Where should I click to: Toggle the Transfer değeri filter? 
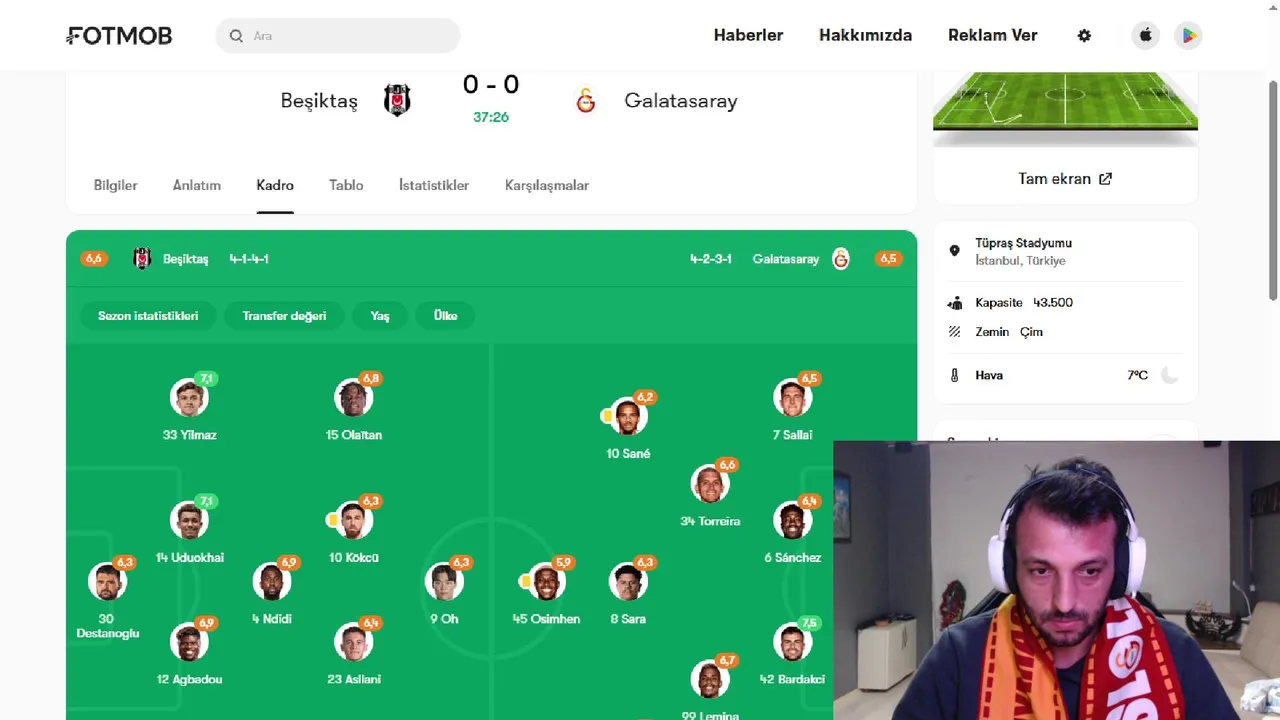[x=284, y=316]
